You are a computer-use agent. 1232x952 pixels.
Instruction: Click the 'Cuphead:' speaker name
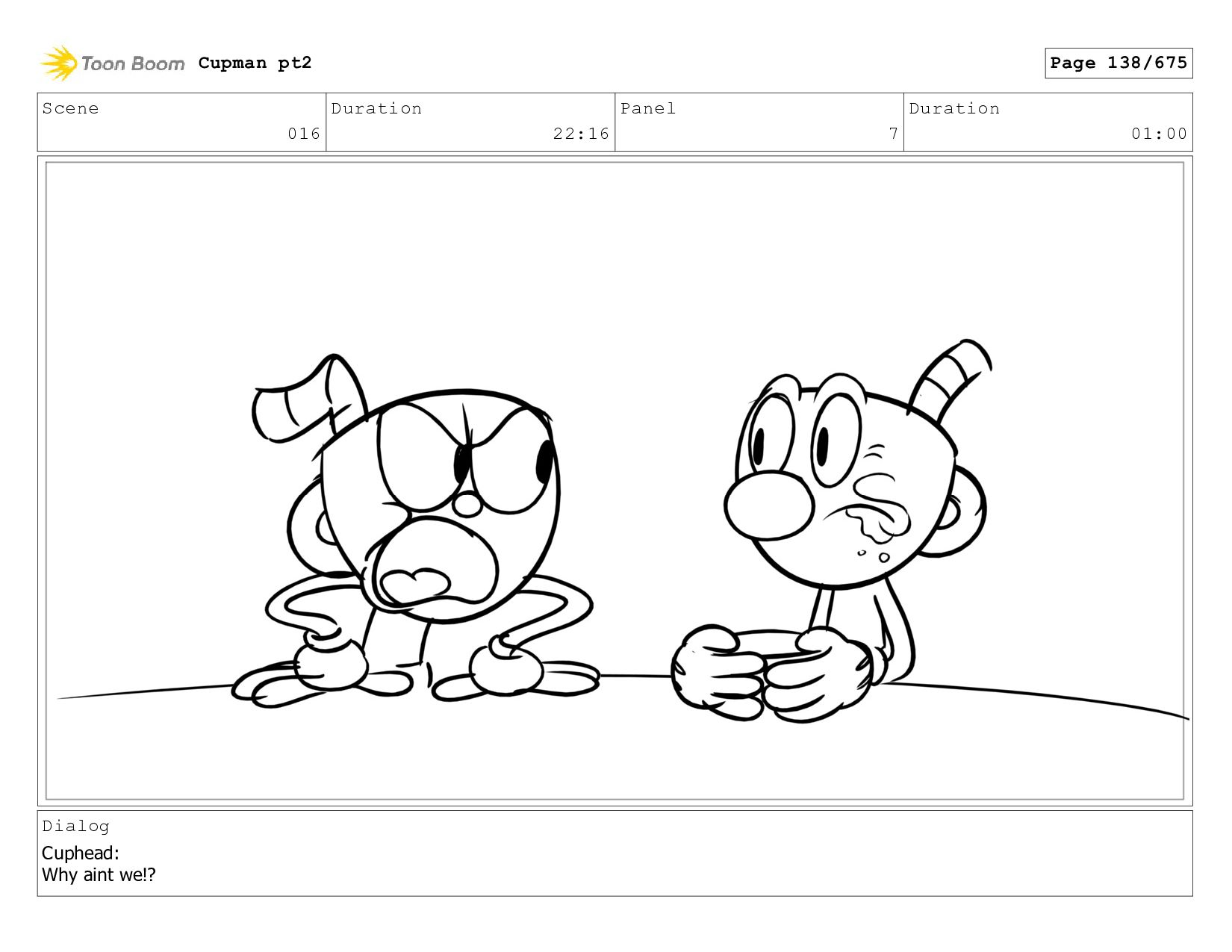[x=81, y=853]
